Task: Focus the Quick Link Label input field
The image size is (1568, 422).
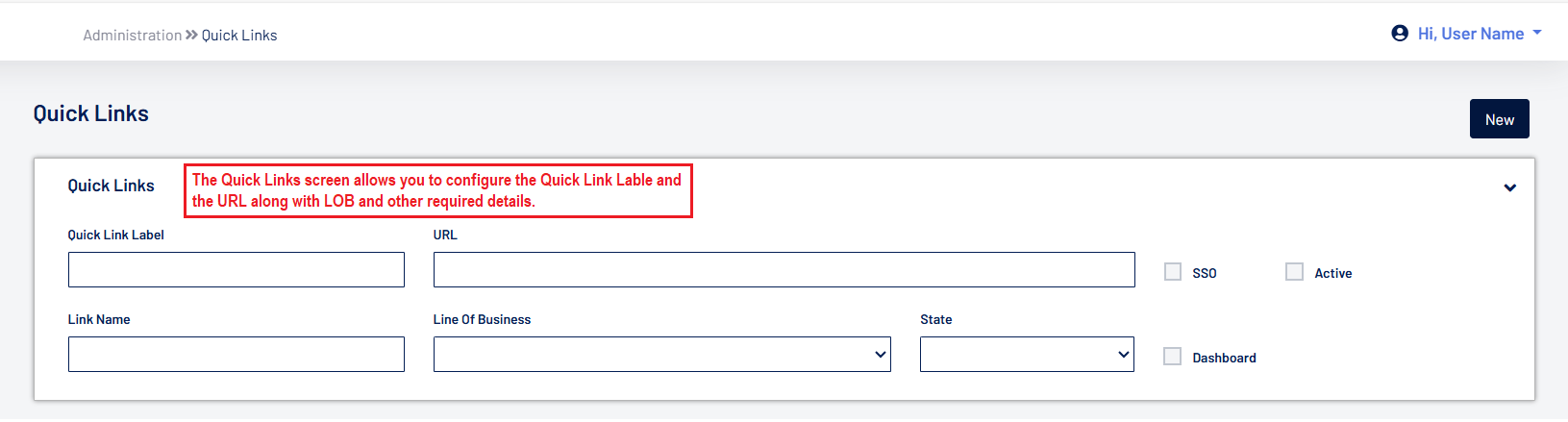Action: 236,269
